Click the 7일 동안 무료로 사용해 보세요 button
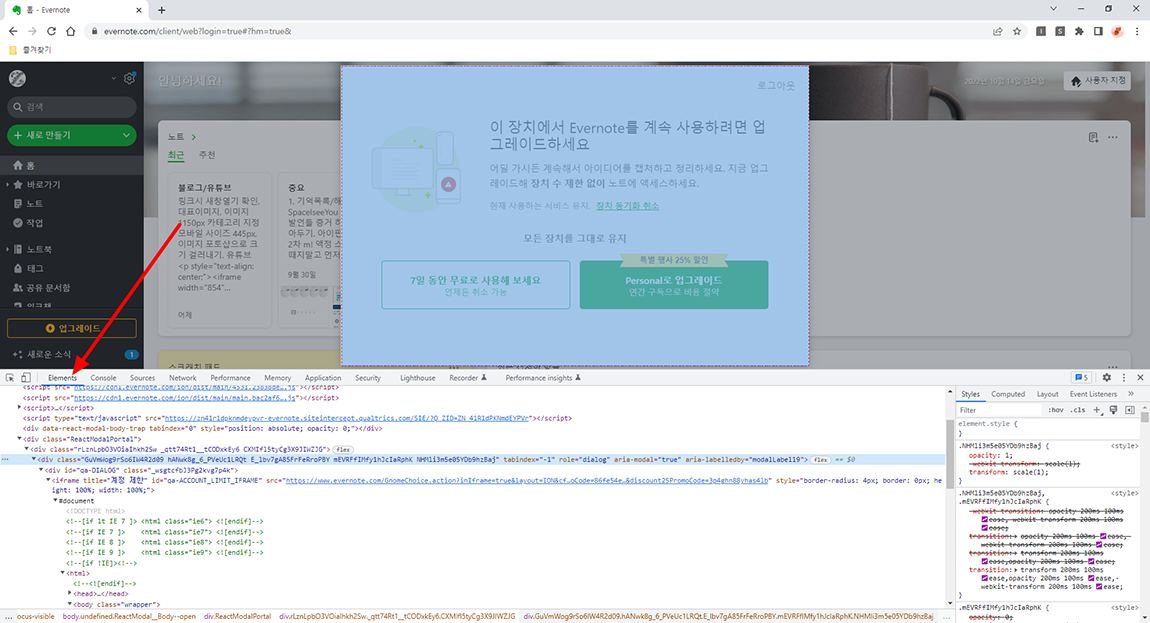Viewport: 1150px width, 623px height. point(475,285)
